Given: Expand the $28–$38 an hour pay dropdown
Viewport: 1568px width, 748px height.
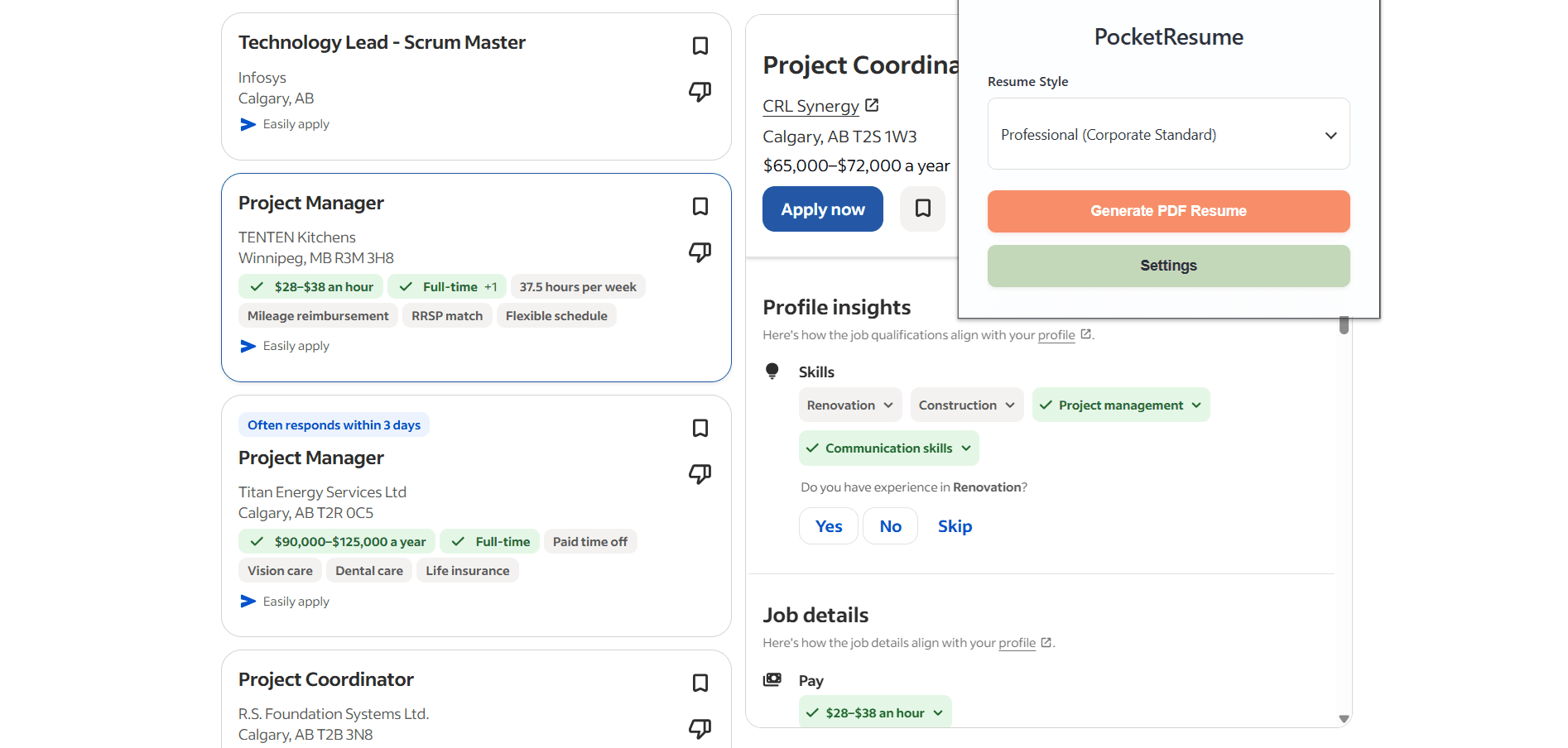Looking at the screenshot, I should tap(938, 712).
